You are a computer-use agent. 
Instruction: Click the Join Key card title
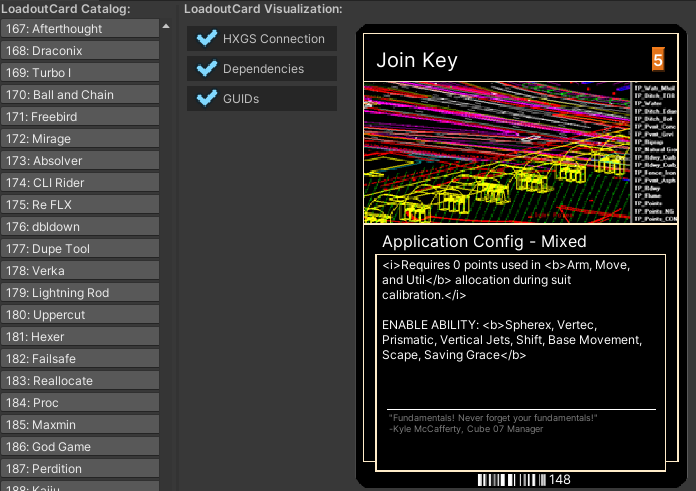tap(417, 61)
